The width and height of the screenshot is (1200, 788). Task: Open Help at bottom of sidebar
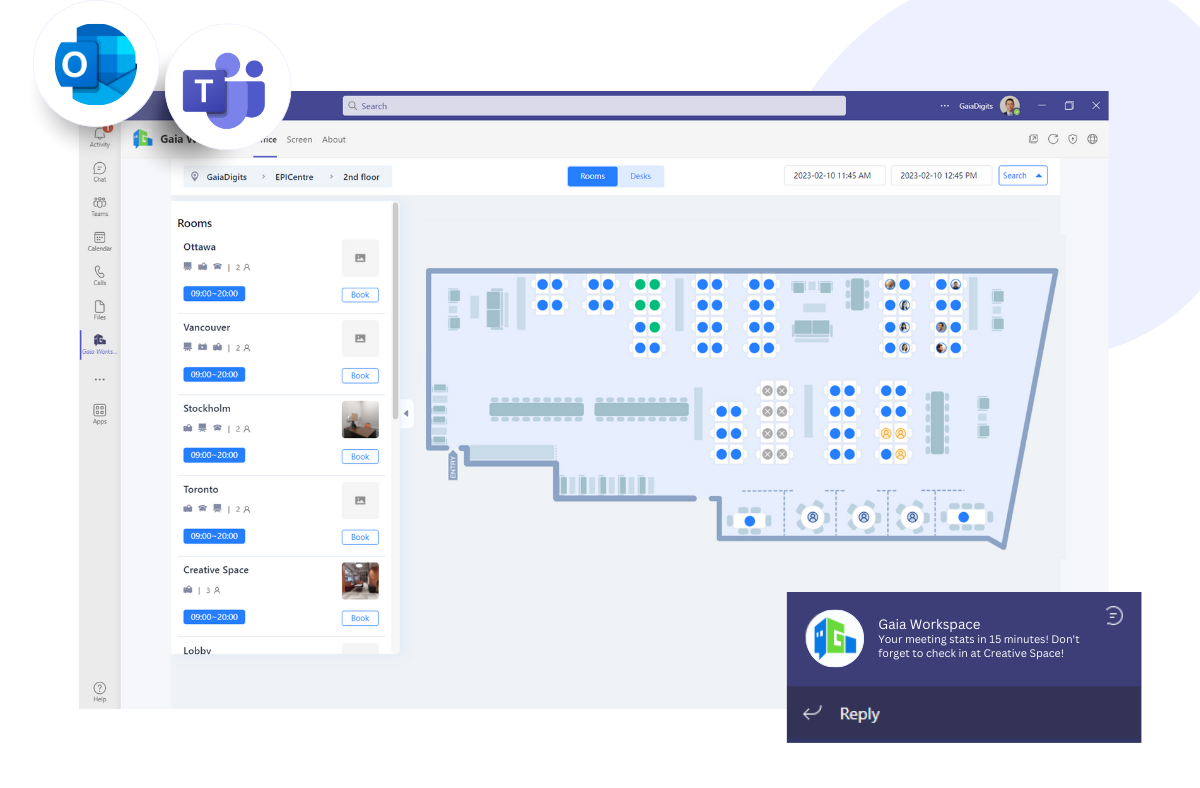(100, 691)
